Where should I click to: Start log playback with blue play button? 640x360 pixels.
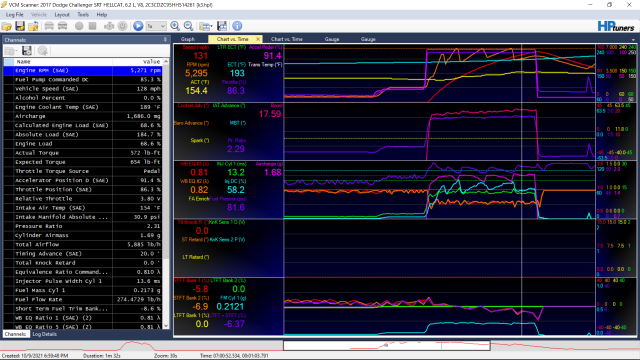(138, 26)
